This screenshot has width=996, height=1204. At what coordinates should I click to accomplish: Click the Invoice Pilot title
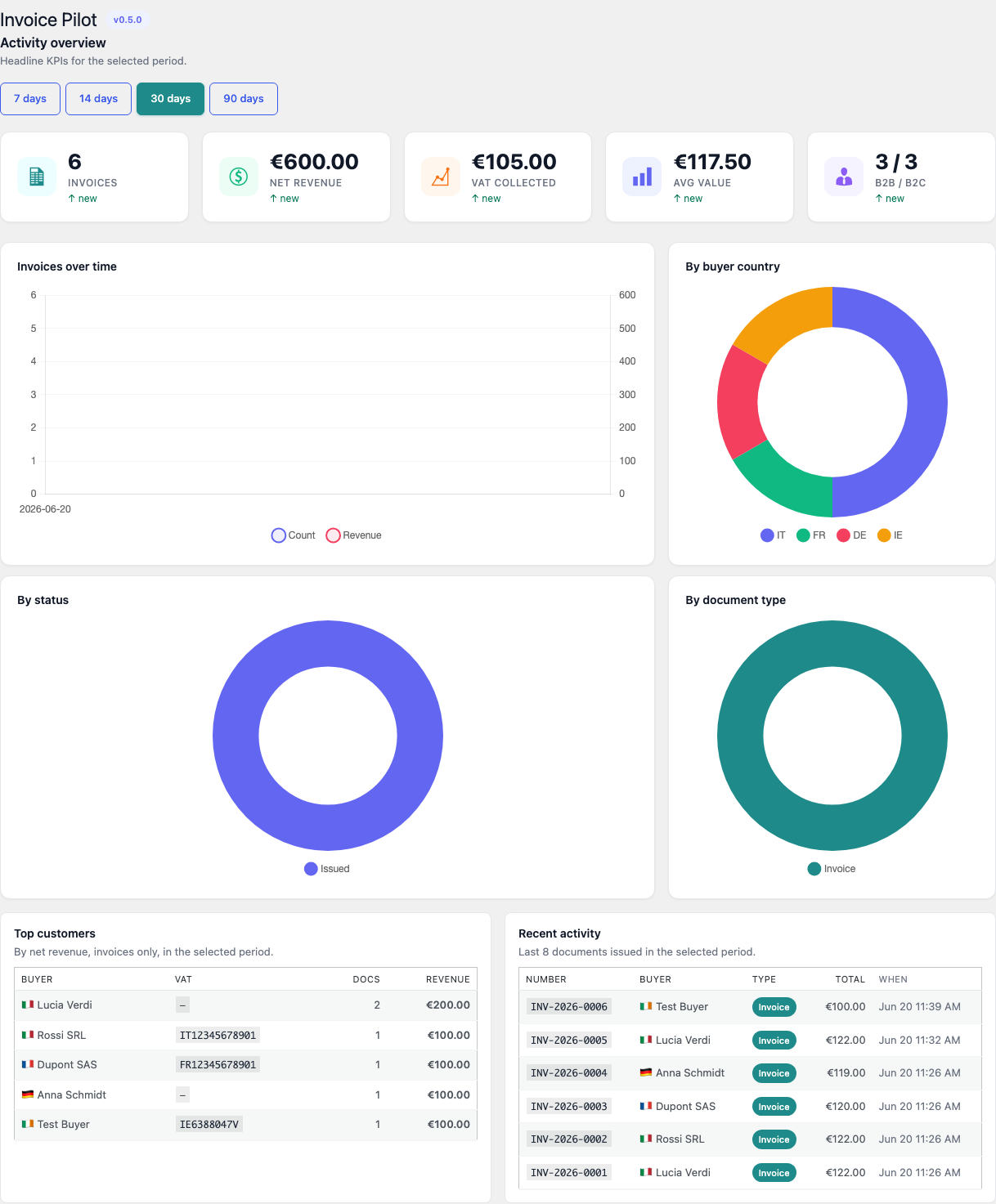click(x=48, y=20)
